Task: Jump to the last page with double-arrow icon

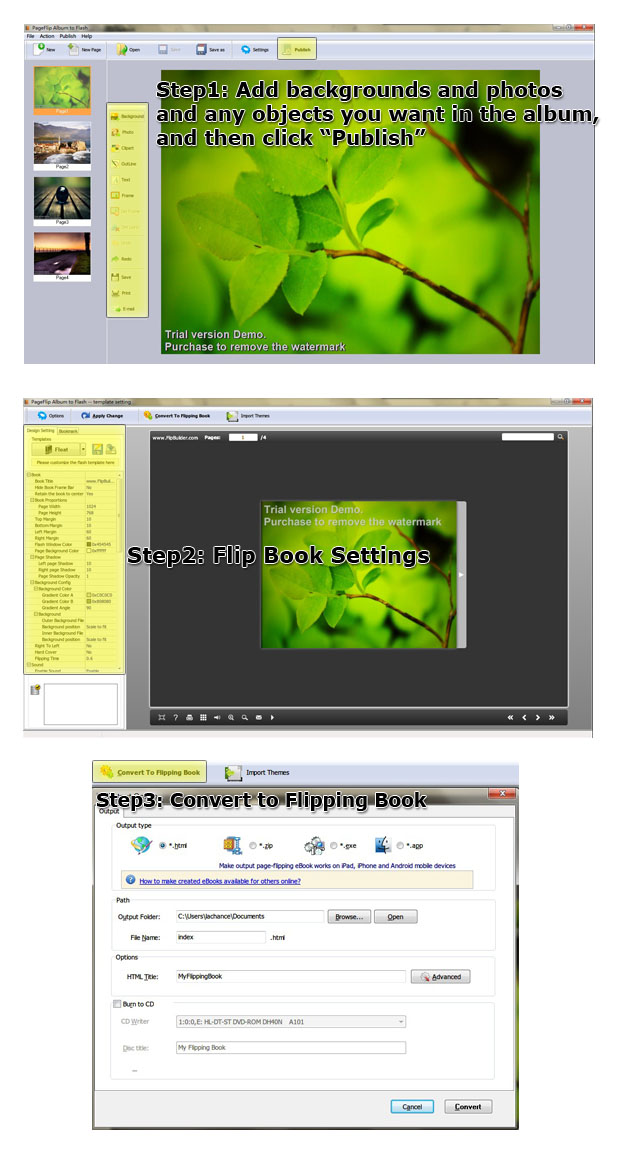Action: (x=551, y=717)
